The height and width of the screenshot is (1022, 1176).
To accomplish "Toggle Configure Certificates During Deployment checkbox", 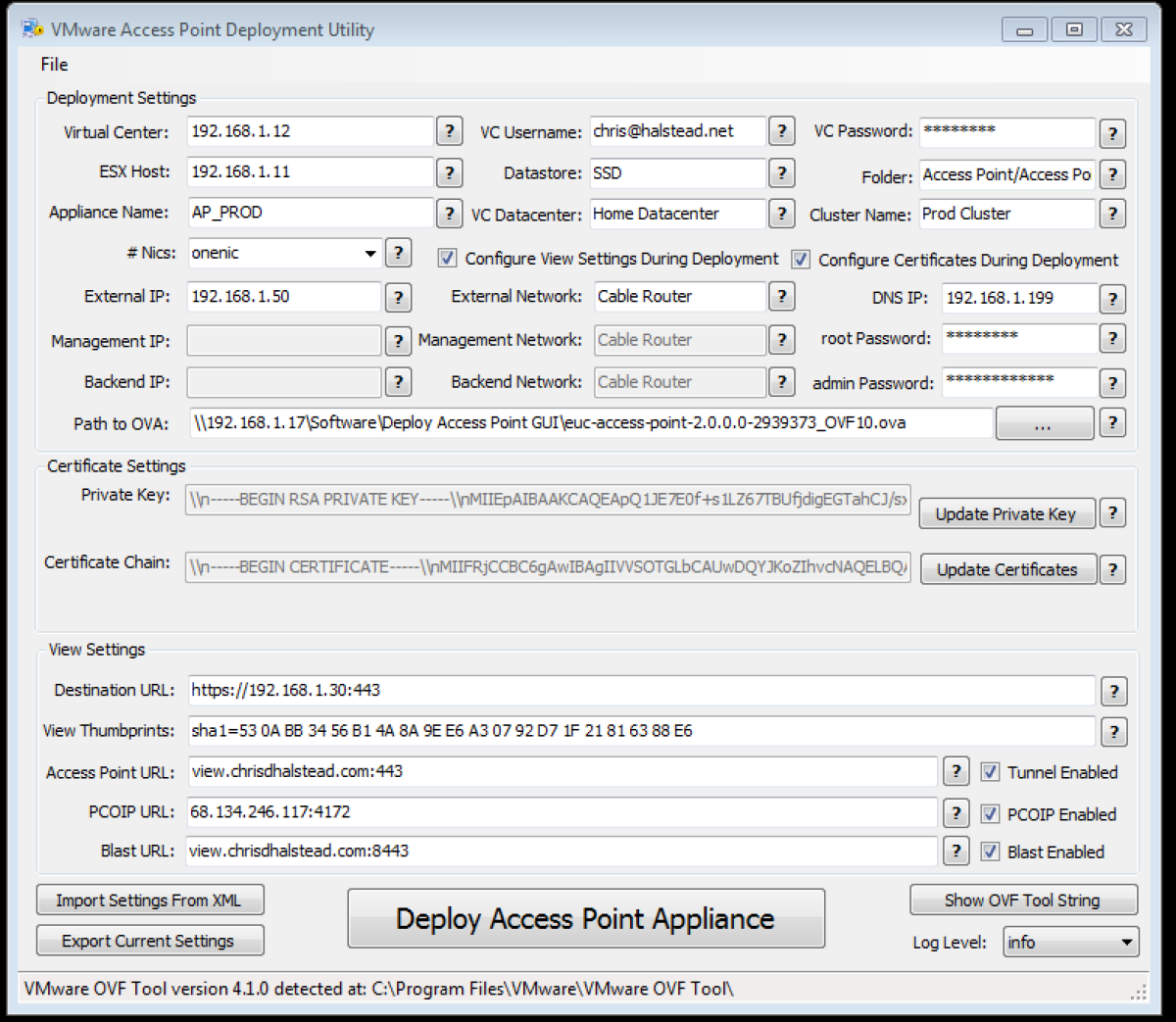I will tap(801, 260).
